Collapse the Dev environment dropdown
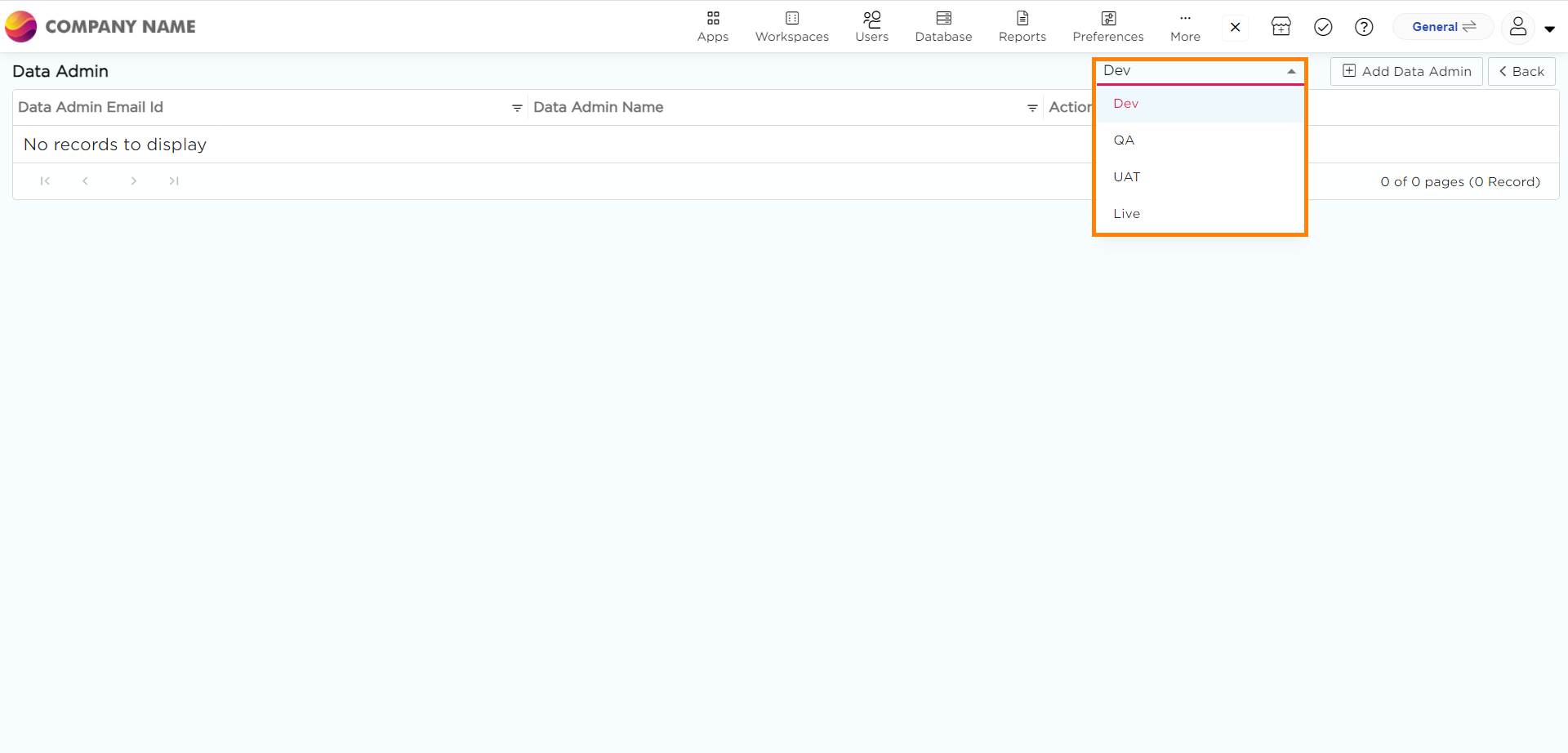Viewport: 1568px width, 753px height. tap(1290, 71)
